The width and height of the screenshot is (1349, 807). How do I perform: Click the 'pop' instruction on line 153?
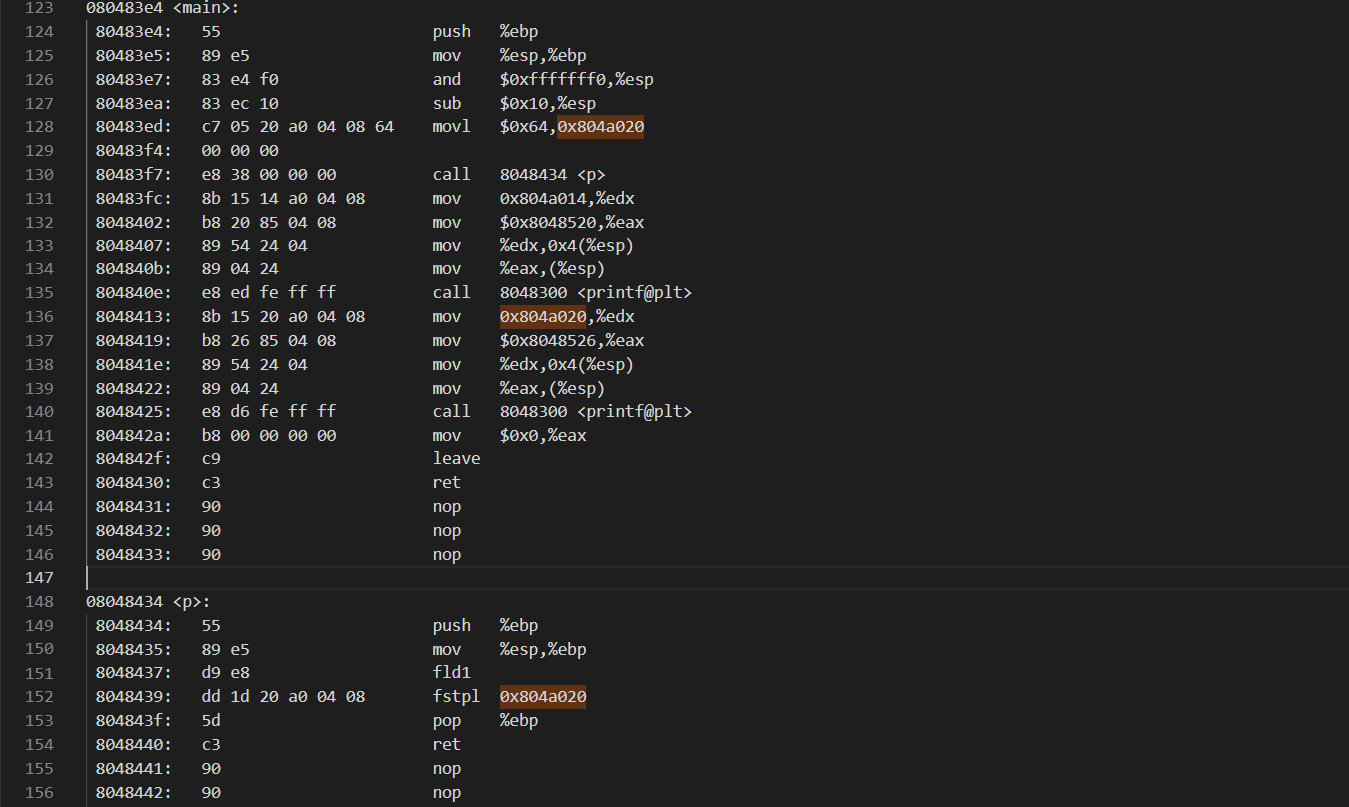point(447,721)
